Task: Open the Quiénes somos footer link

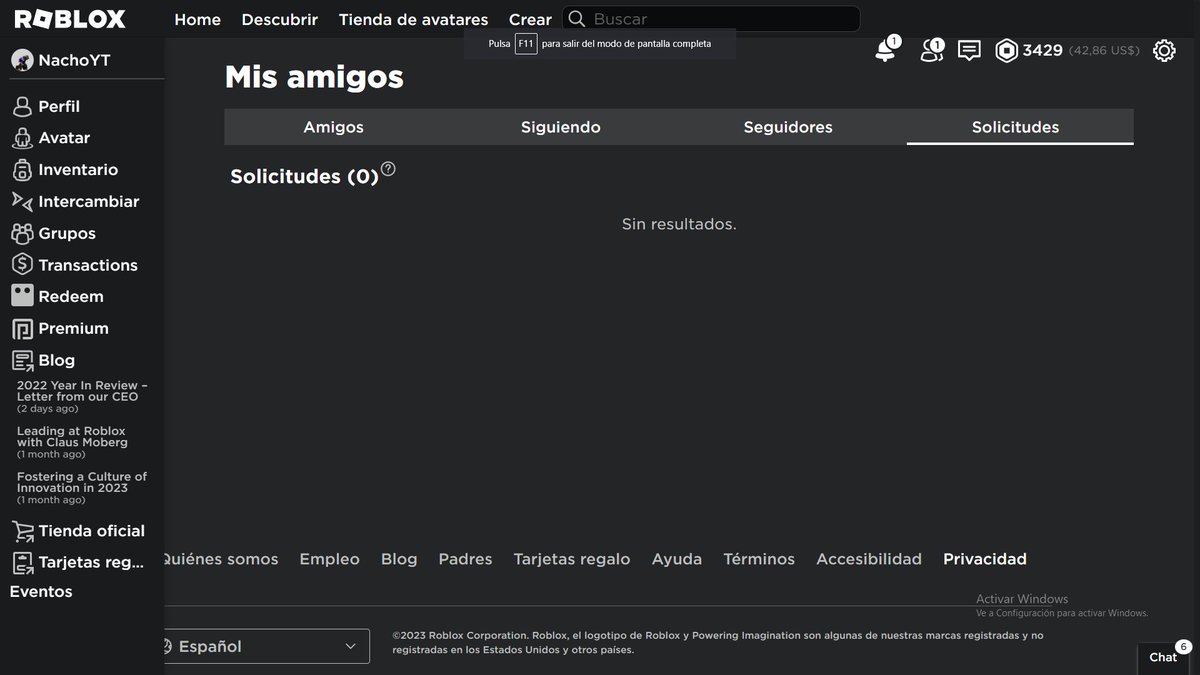Action: tap(221, 559)
